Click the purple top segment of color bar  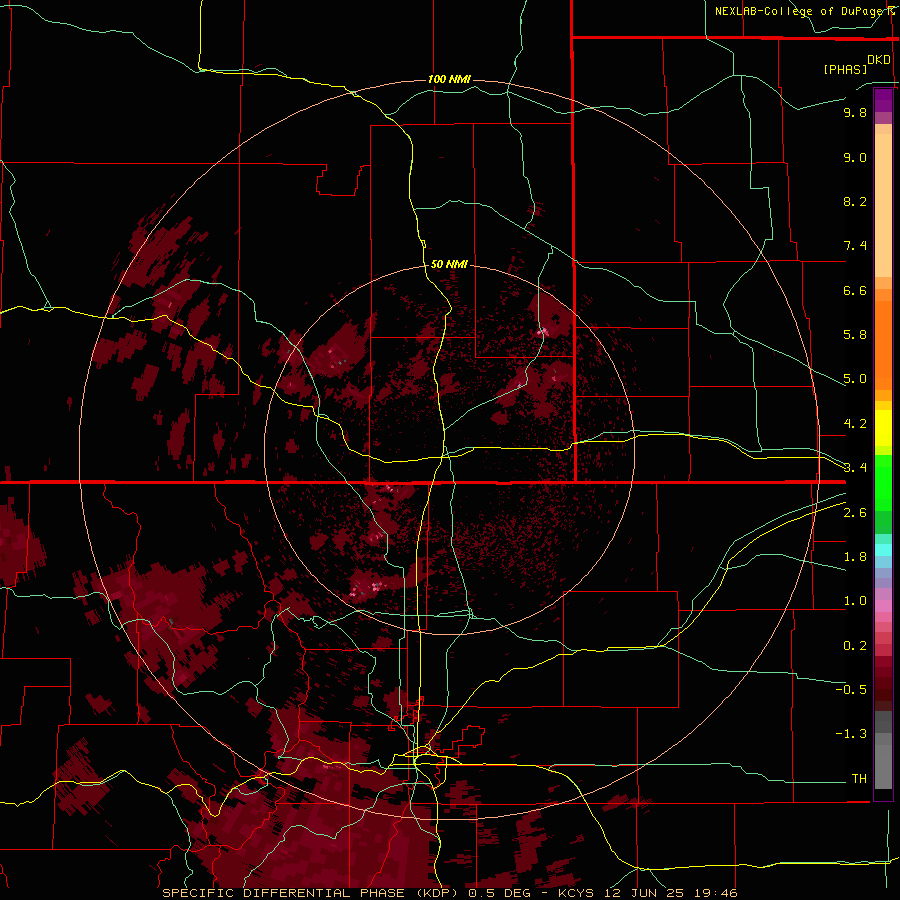pos(883,100)
